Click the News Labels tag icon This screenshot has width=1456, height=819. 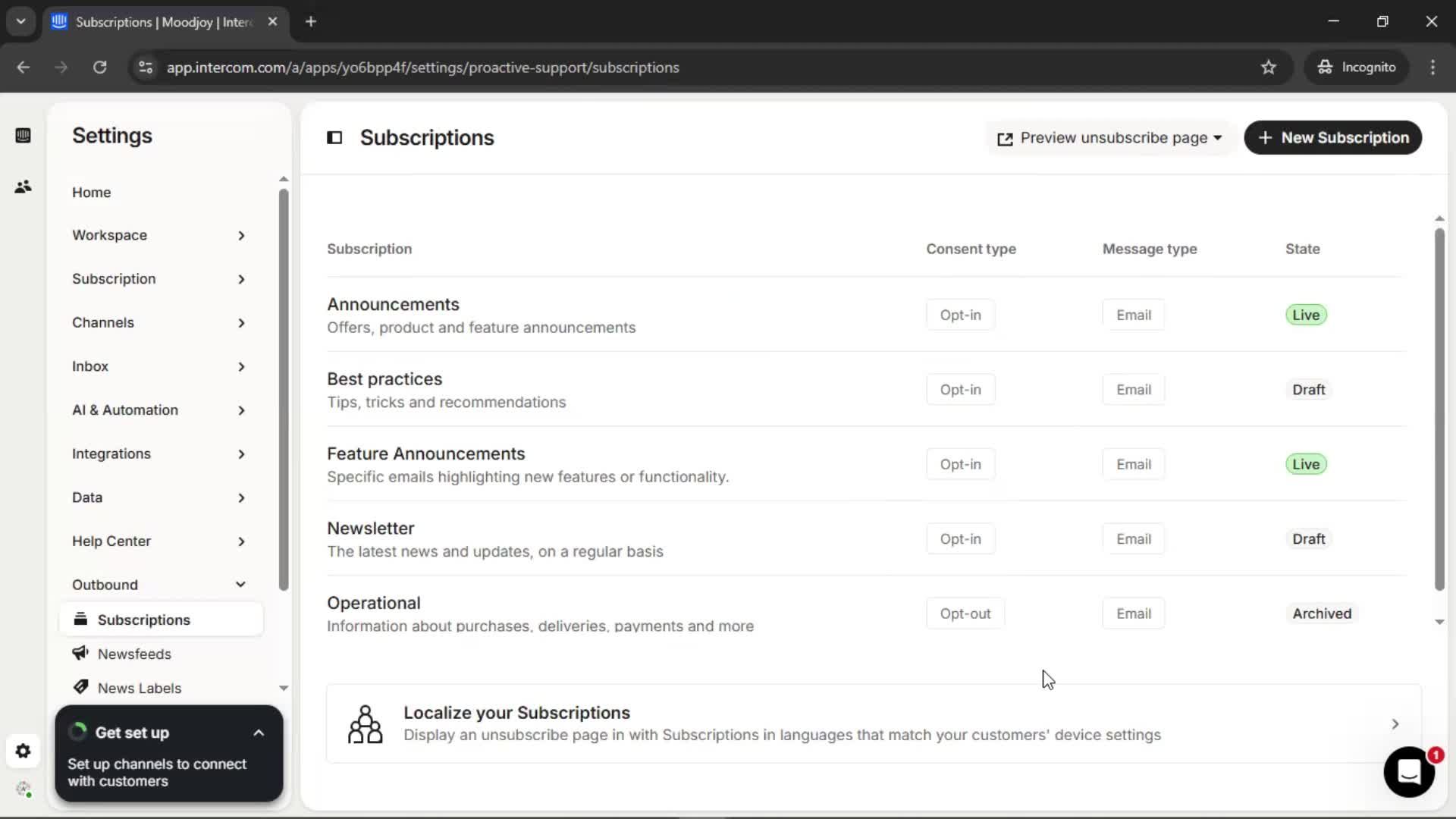pyautogui.click(x=80, y=687)
